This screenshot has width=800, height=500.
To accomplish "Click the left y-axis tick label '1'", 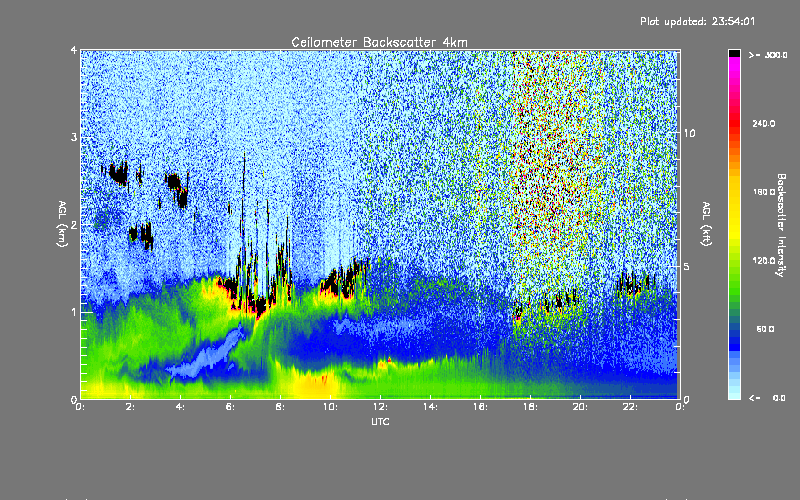I will 74,312.
